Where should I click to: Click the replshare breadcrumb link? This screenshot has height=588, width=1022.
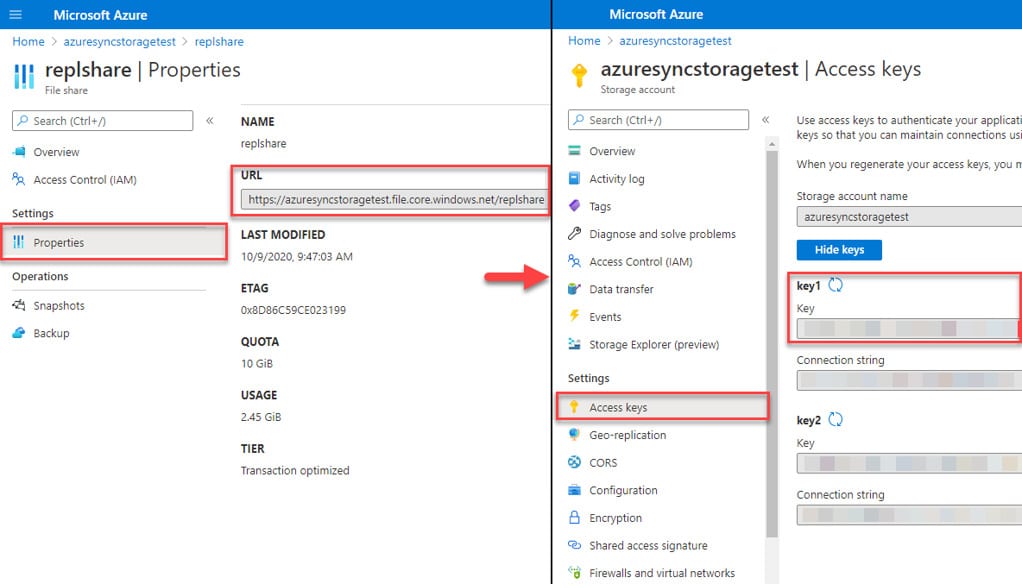[219, 42]
